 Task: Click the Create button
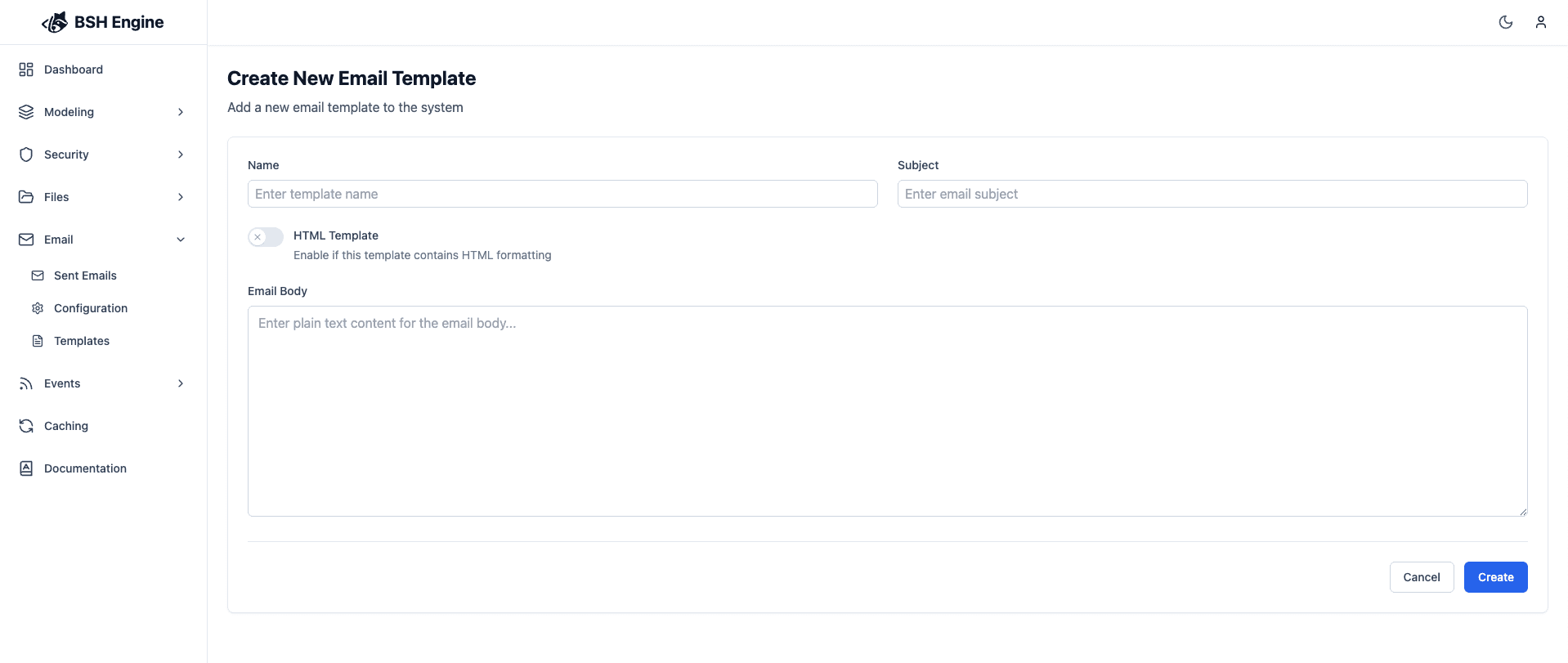[x=1495, y=577]
